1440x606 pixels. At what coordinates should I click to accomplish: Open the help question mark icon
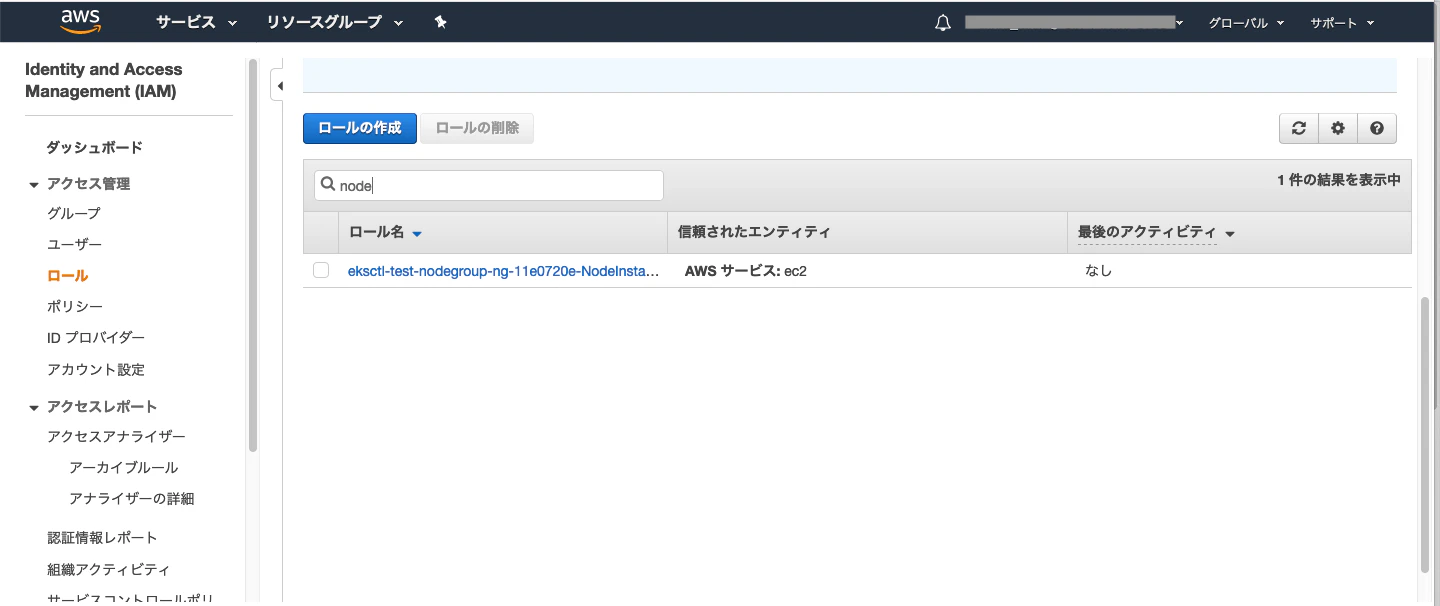[1376, 128]
